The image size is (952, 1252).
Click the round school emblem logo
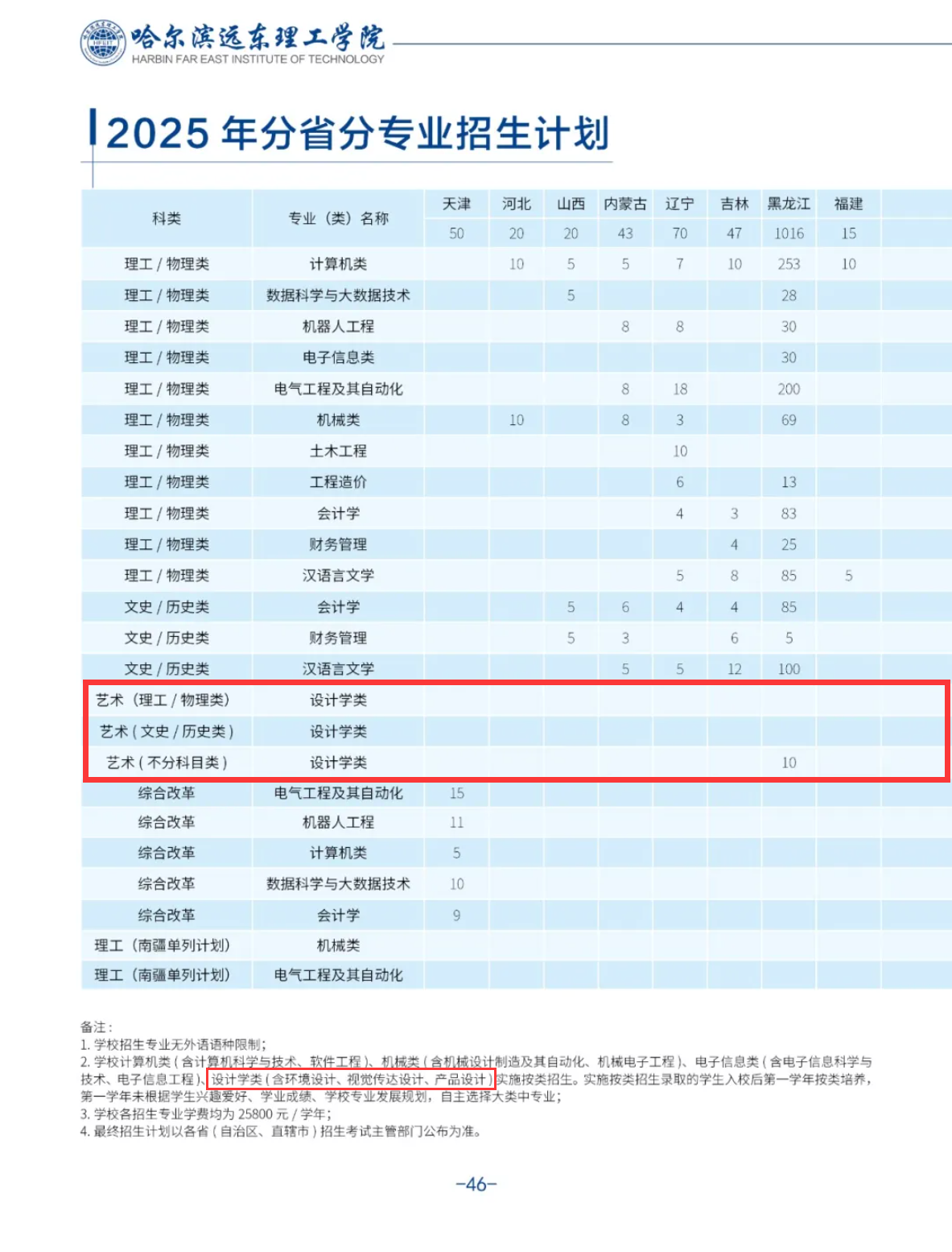coord(103,43)
